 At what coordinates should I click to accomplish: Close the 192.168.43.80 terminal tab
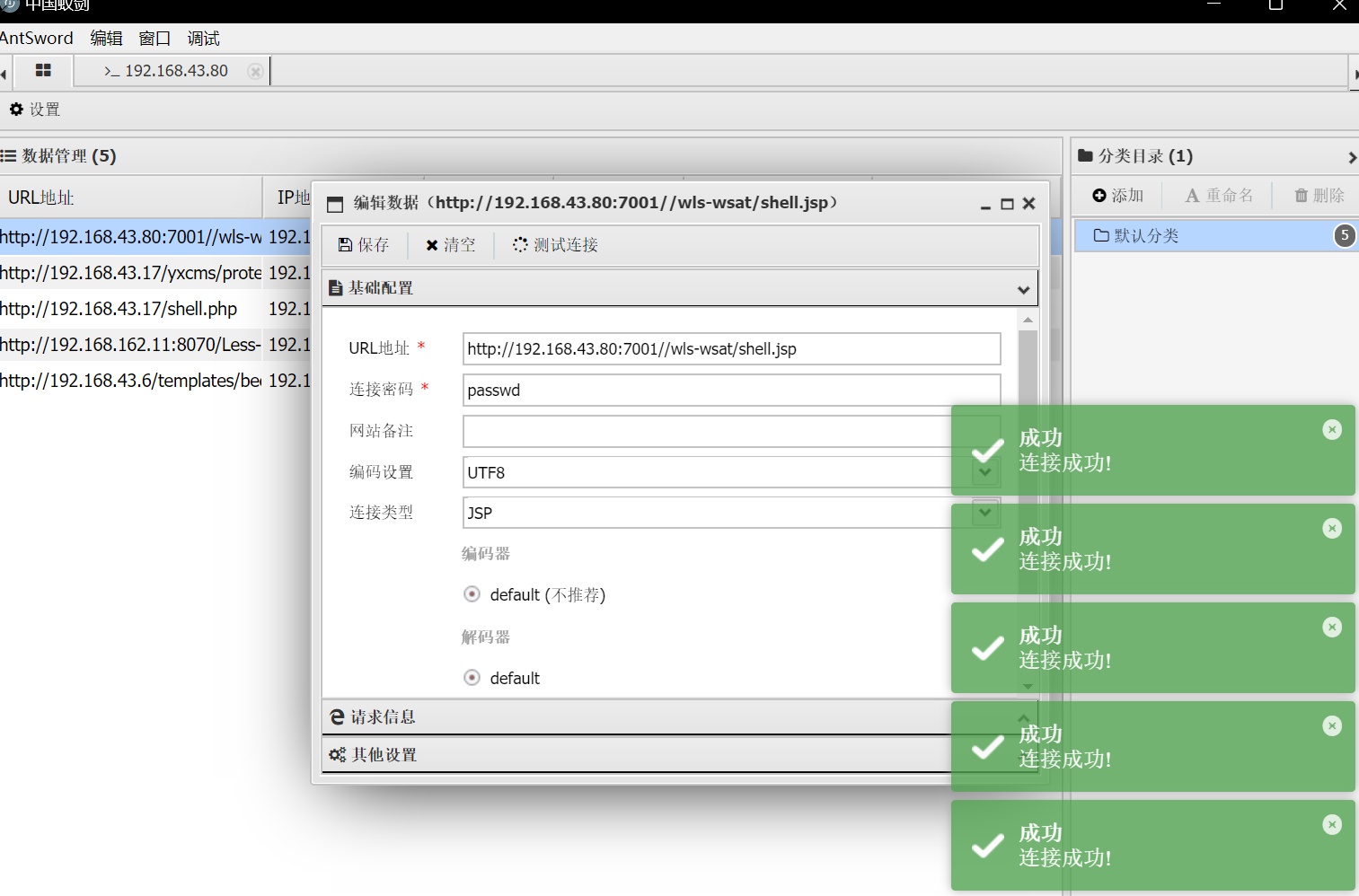(256, 71)
